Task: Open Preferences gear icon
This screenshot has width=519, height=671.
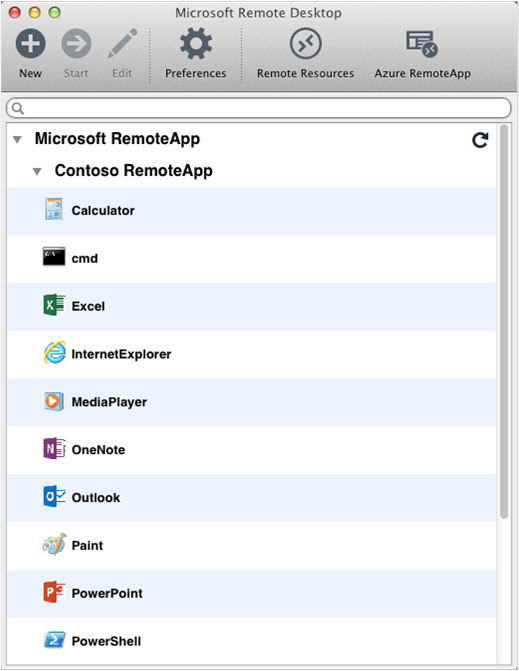Action: (x=196, y=44)
